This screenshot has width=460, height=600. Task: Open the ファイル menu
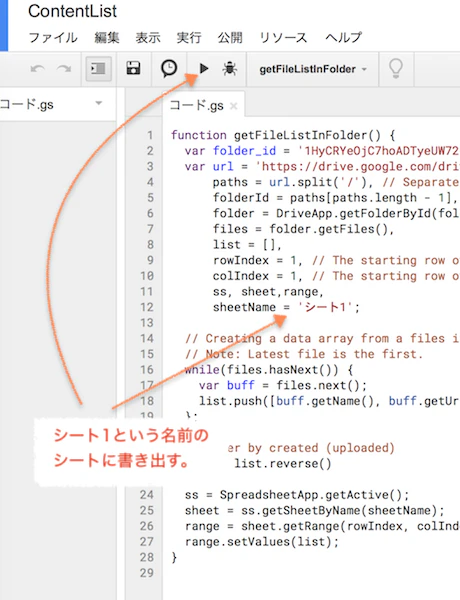click(53, 38)
